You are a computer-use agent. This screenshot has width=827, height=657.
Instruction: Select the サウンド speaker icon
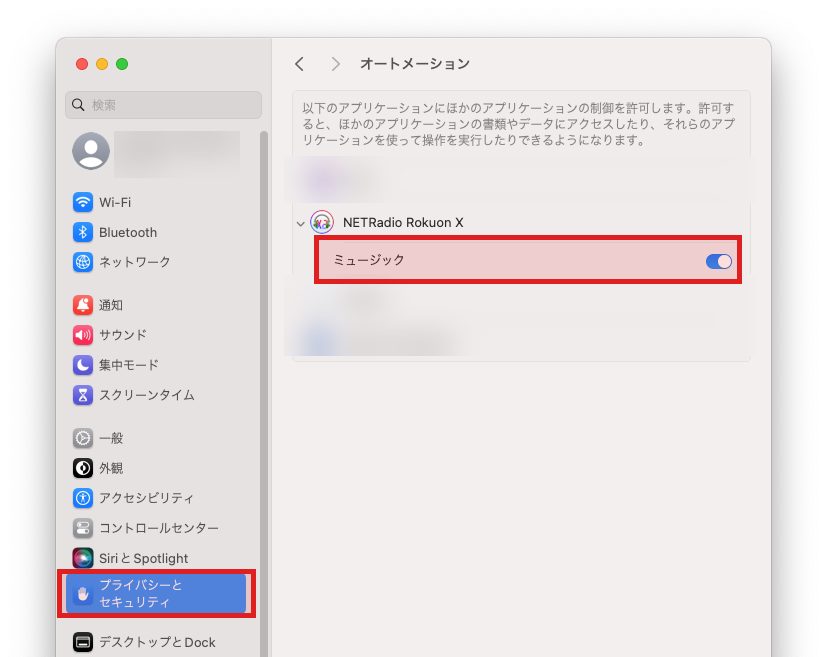tap(83, 335)
